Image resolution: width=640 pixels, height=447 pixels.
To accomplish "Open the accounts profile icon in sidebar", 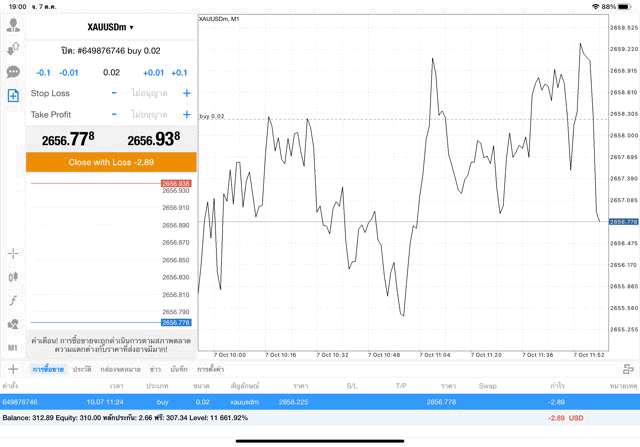I will 13,25.
